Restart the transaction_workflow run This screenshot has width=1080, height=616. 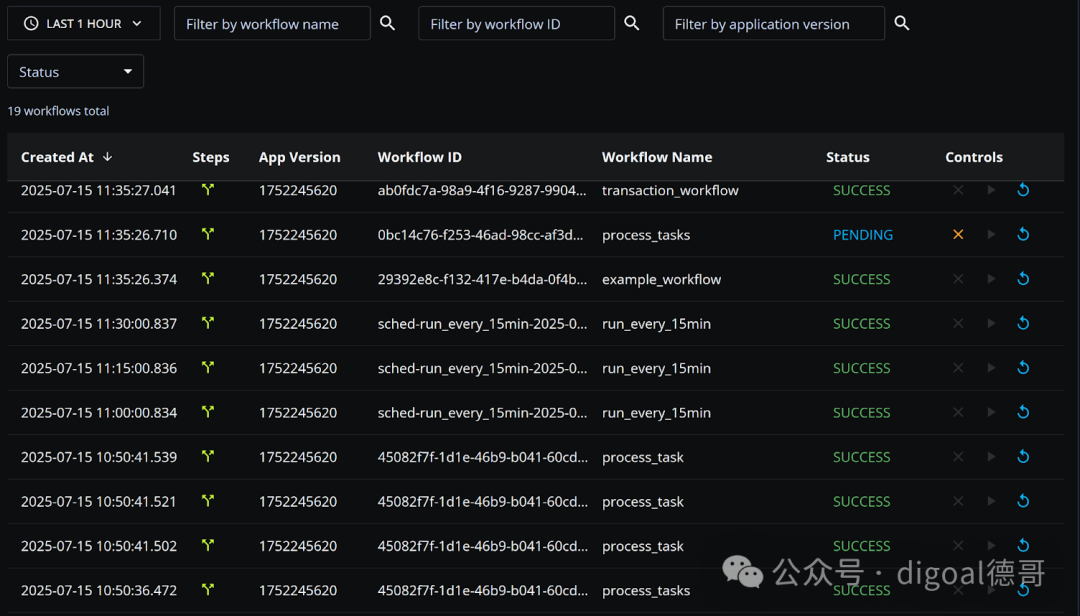1024,190
